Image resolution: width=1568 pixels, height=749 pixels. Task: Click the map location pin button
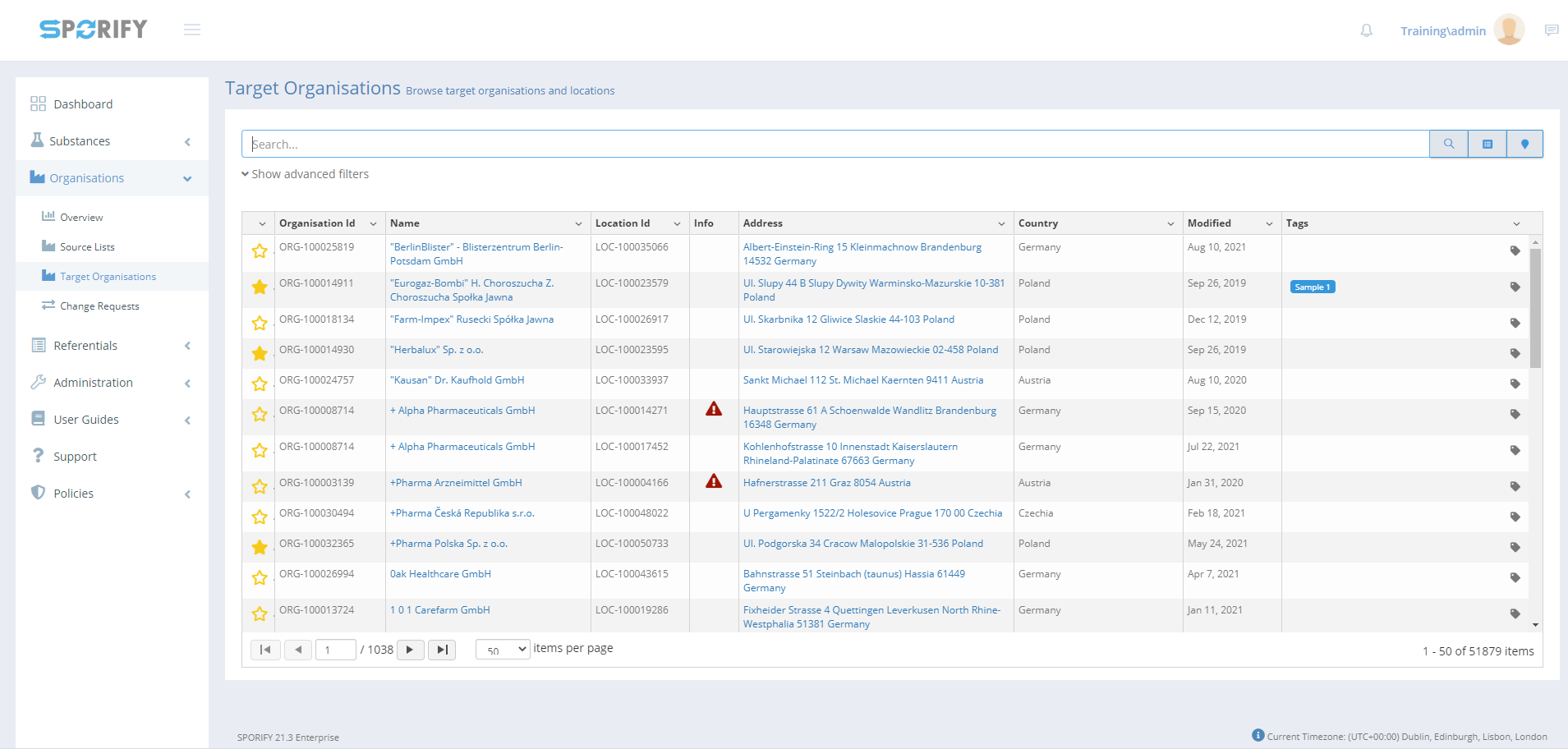(x=1524, y=144)
